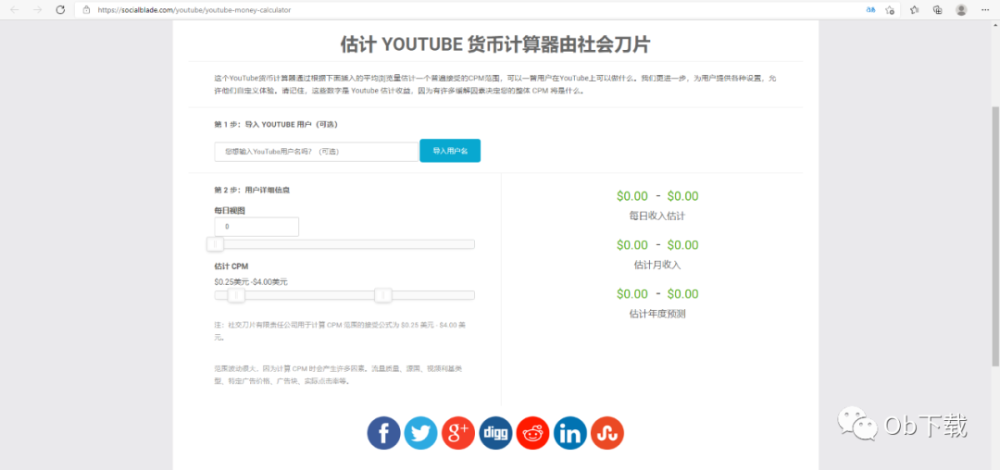Share page via LinkedIn icon
Screen dimensions: 1000x470
click(x=570, y=433)
